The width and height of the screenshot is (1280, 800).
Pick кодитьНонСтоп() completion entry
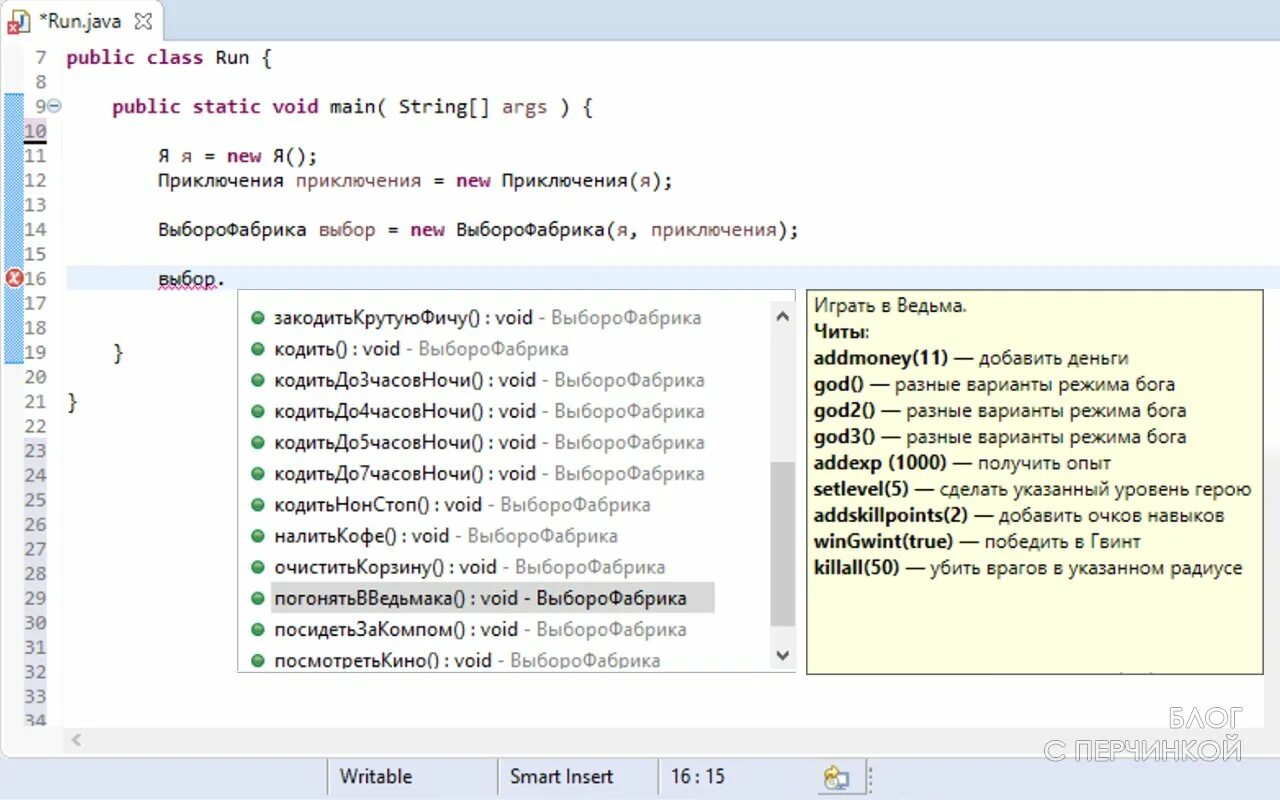[x=462, y=505]
